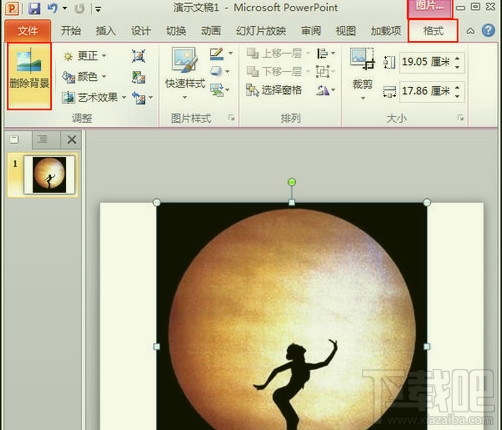Close the slides/outline pane

pos(72,140)
